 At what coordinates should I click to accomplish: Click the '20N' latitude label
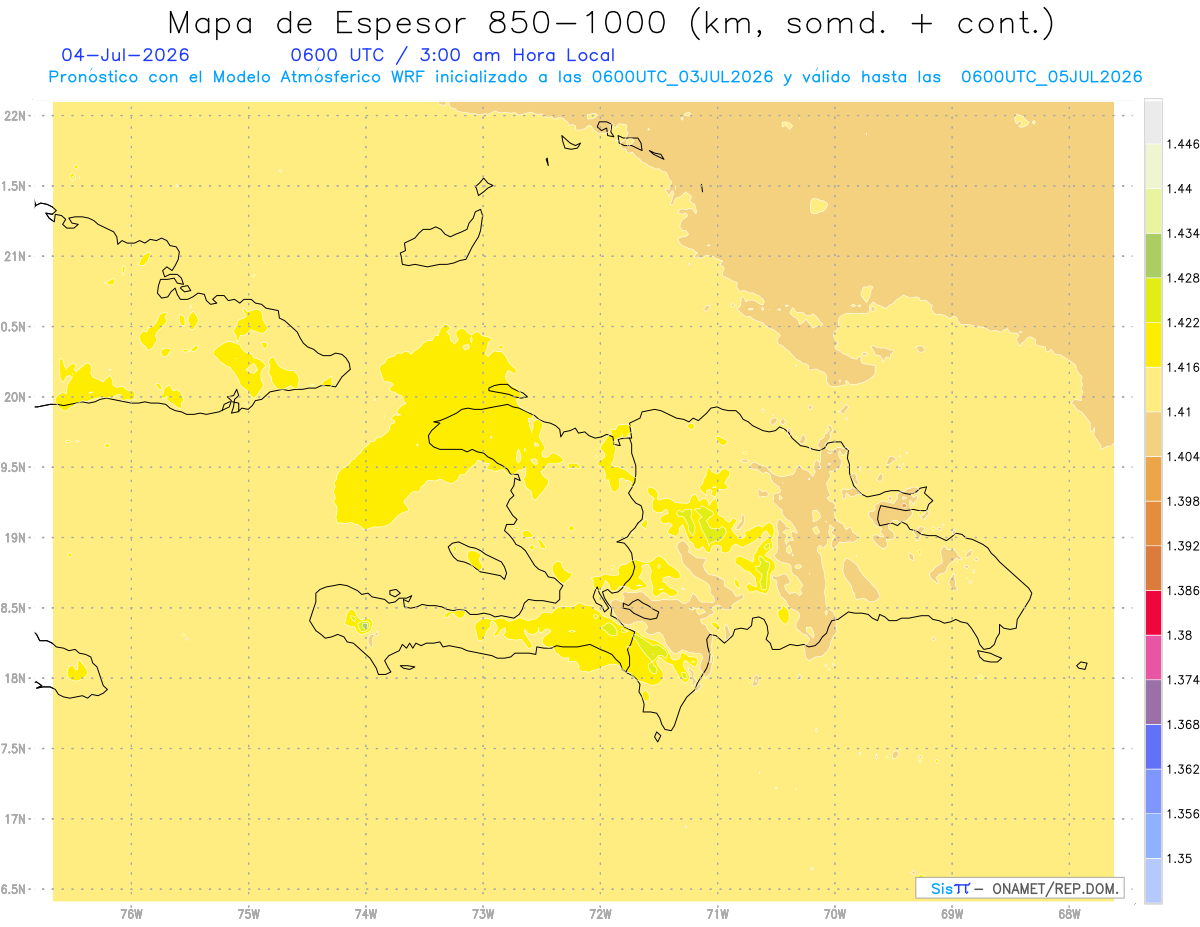point(15,397)
